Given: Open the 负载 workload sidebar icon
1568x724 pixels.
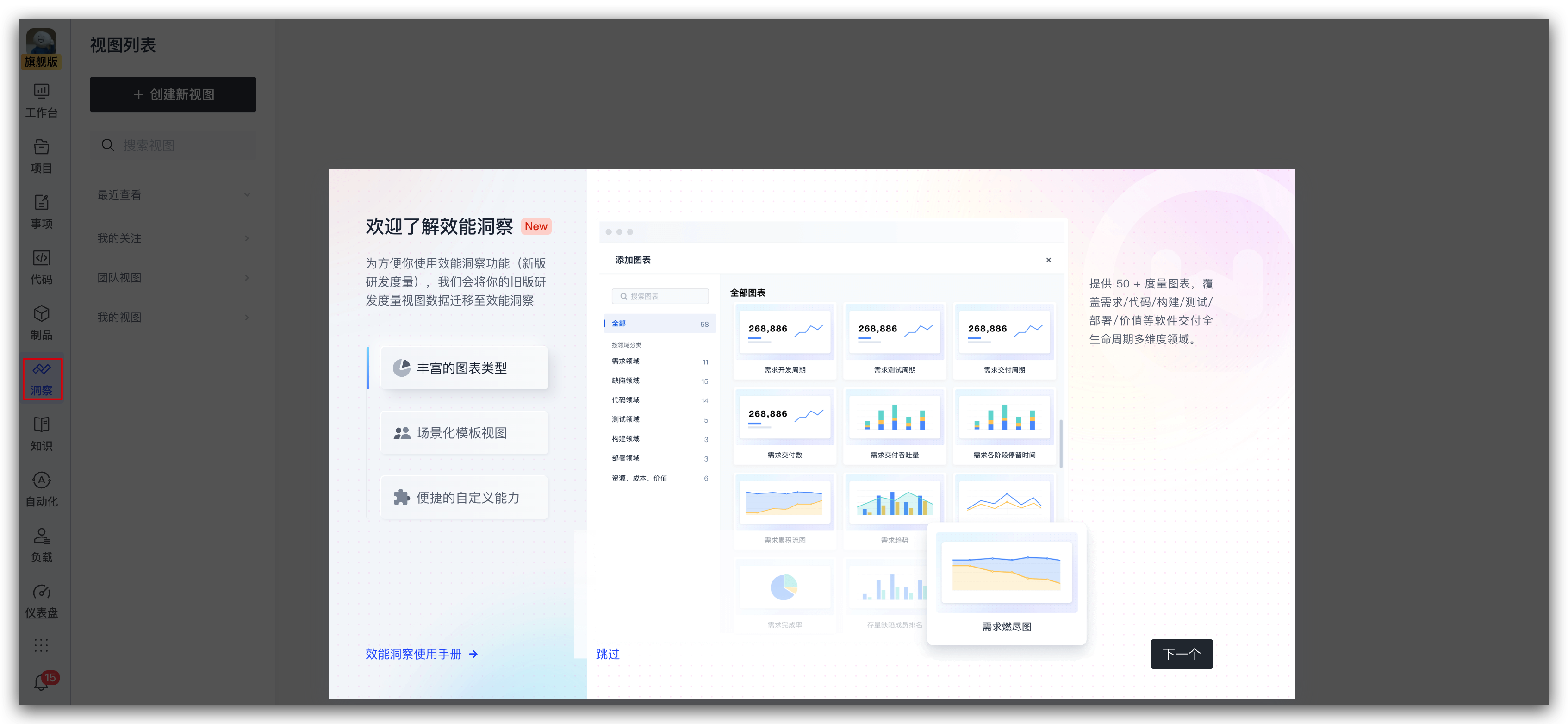Looking at the screenshot, I should 41,545.
